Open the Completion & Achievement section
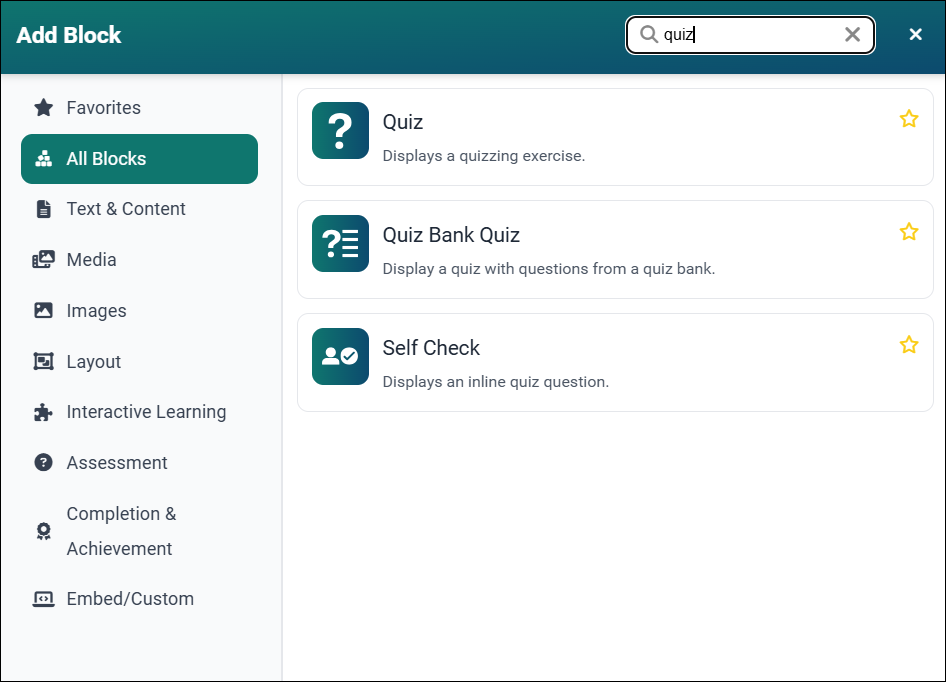Viewport: 946px width, 682px height. (120, 531)
